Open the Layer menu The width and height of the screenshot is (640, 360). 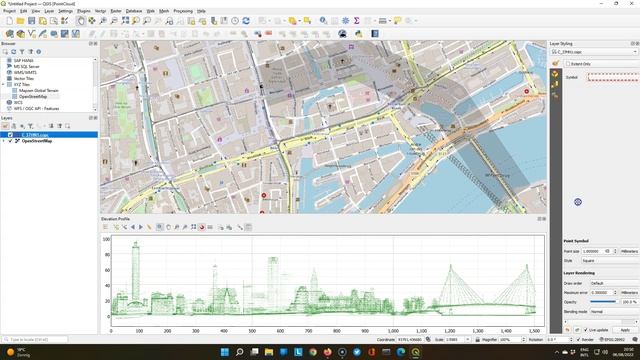[49, 11]
